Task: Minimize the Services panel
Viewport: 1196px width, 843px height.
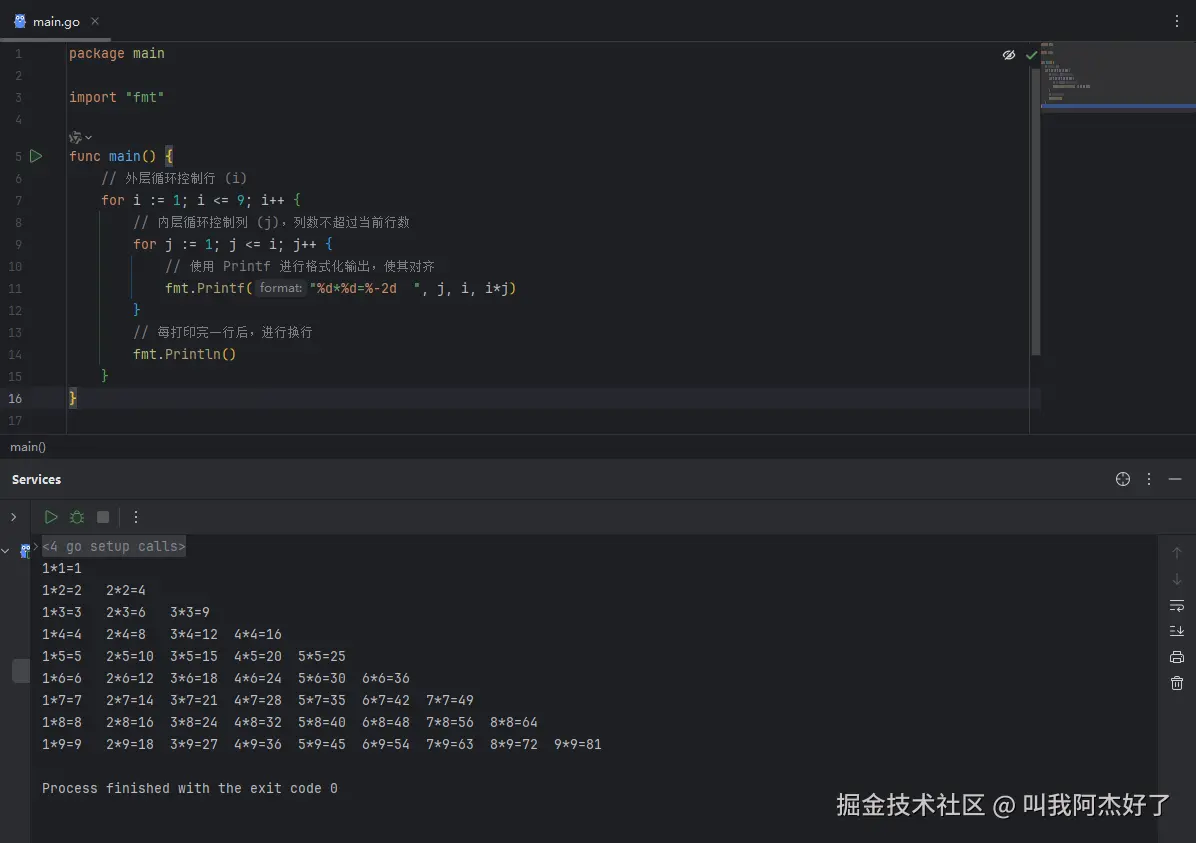Action: 1175,479
